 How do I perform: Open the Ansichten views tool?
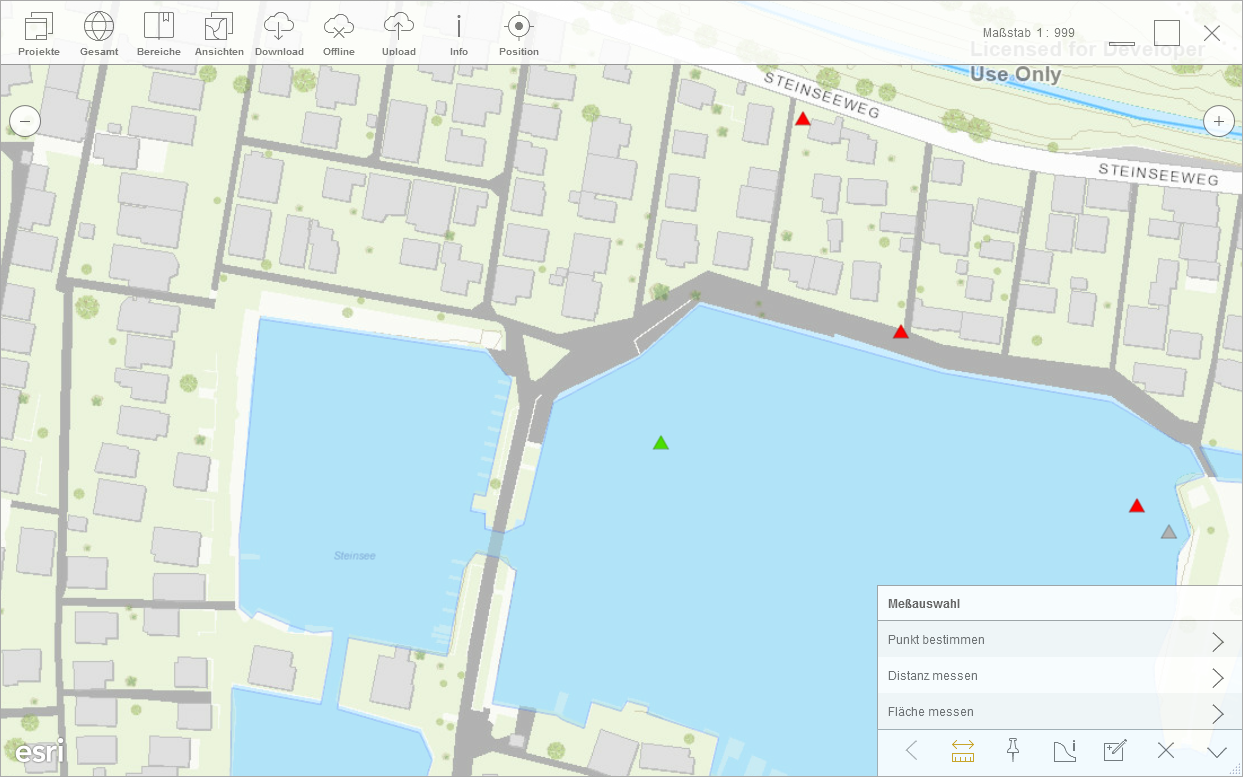point(219,33)
